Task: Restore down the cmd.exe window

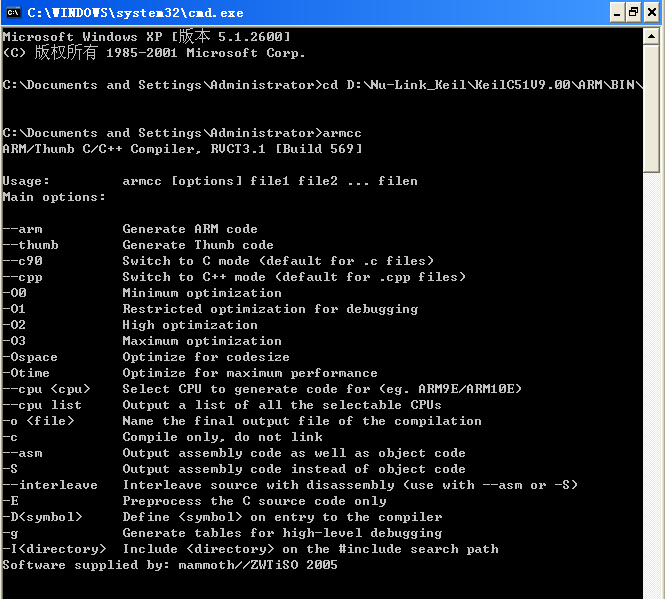Action: pos(634,13)
